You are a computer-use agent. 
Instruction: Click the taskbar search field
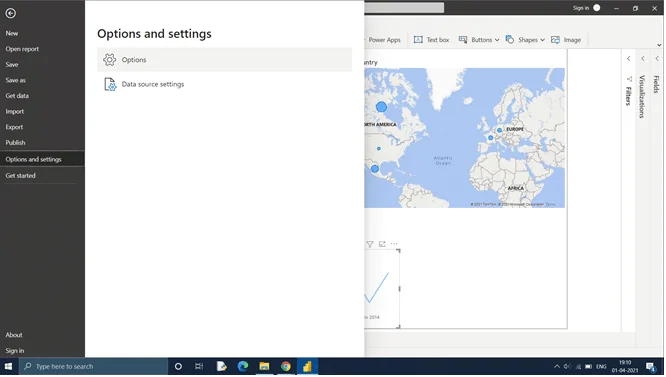(93, 367)
